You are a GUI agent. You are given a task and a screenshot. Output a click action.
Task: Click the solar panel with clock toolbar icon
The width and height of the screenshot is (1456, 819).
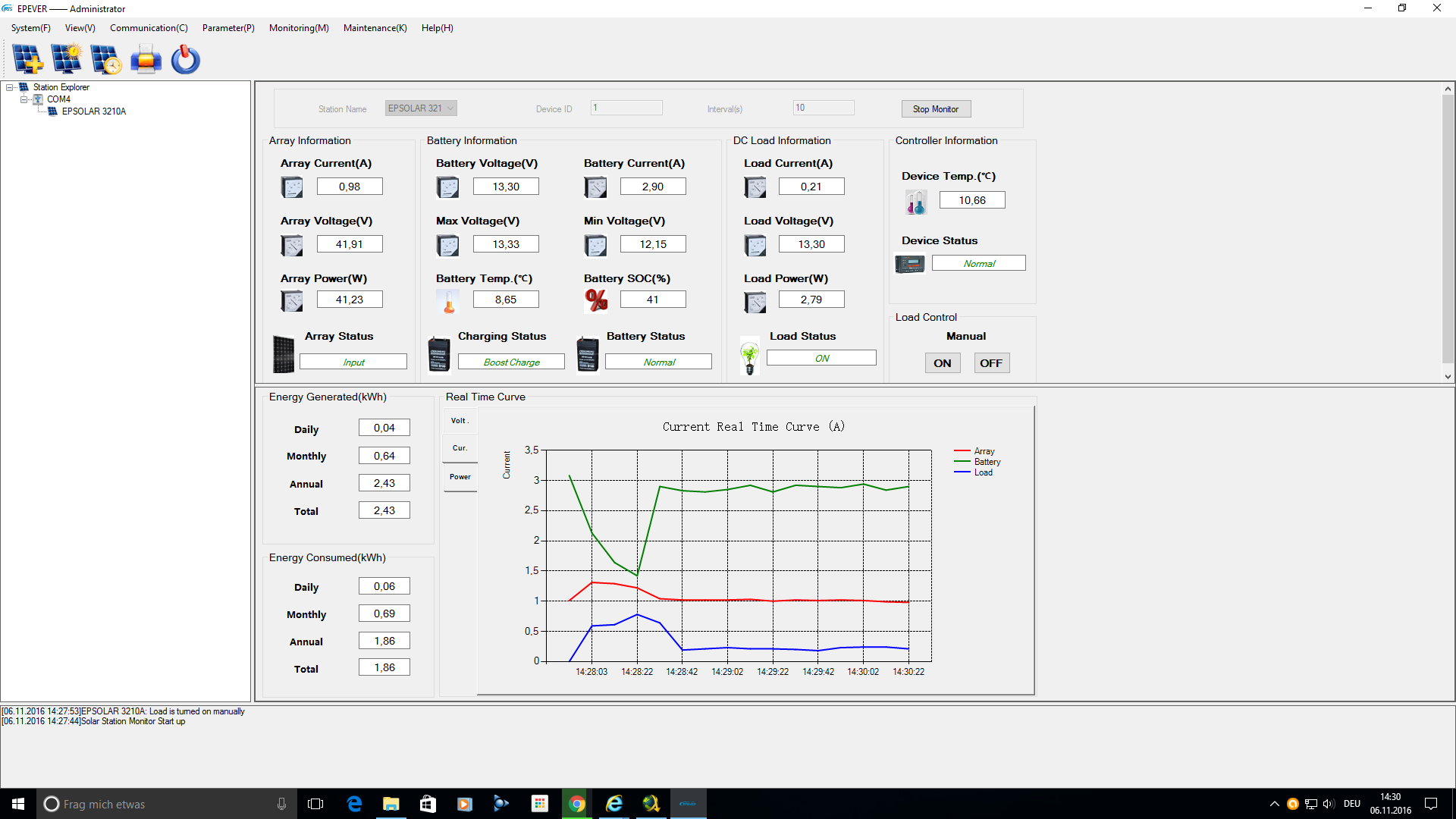click(x=105, y=59)
